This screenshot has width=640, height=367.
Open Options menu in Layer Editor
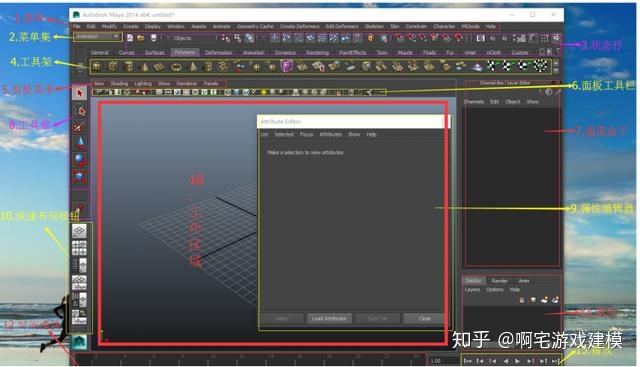(495, 290)
